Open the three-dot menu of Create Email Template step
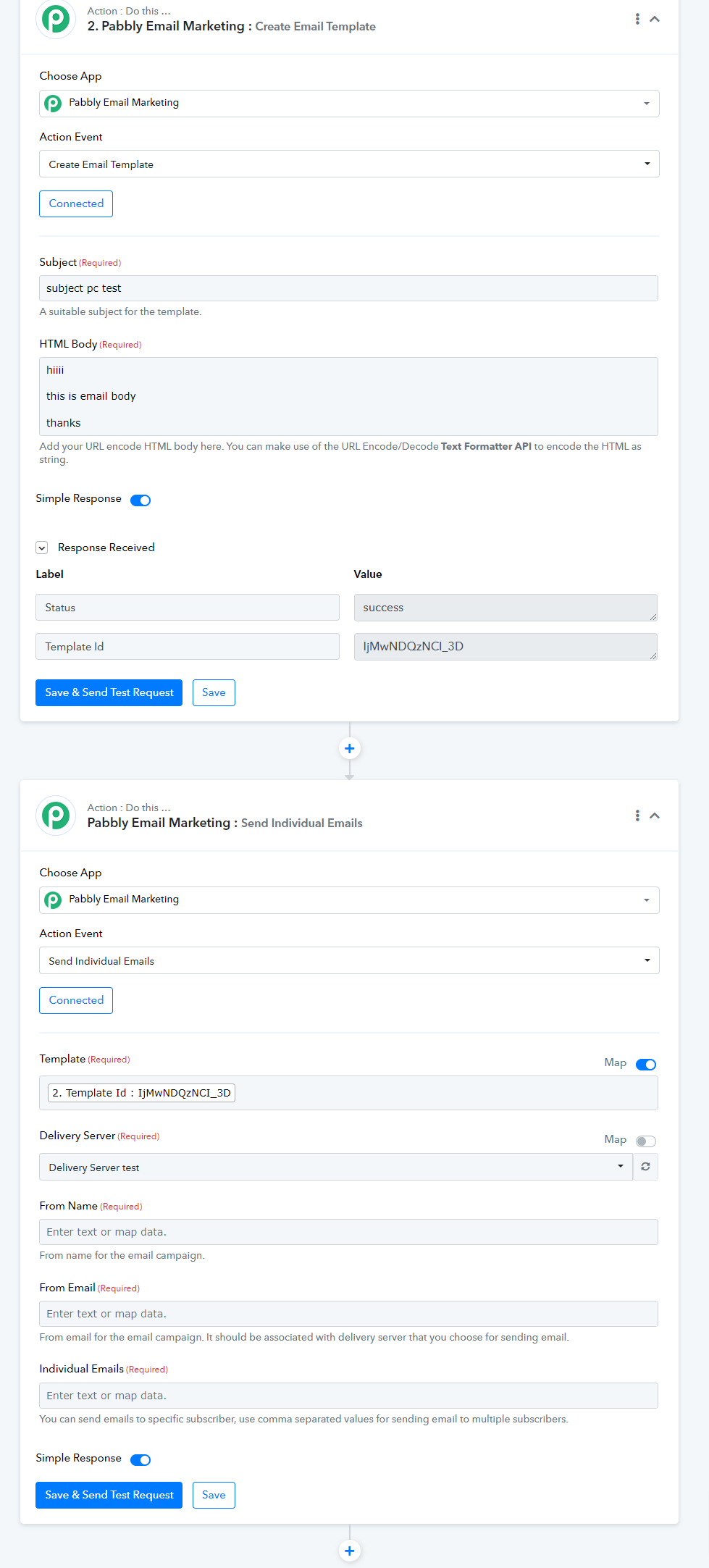Viewport: 709px width, 1568px height. [637, 19]
